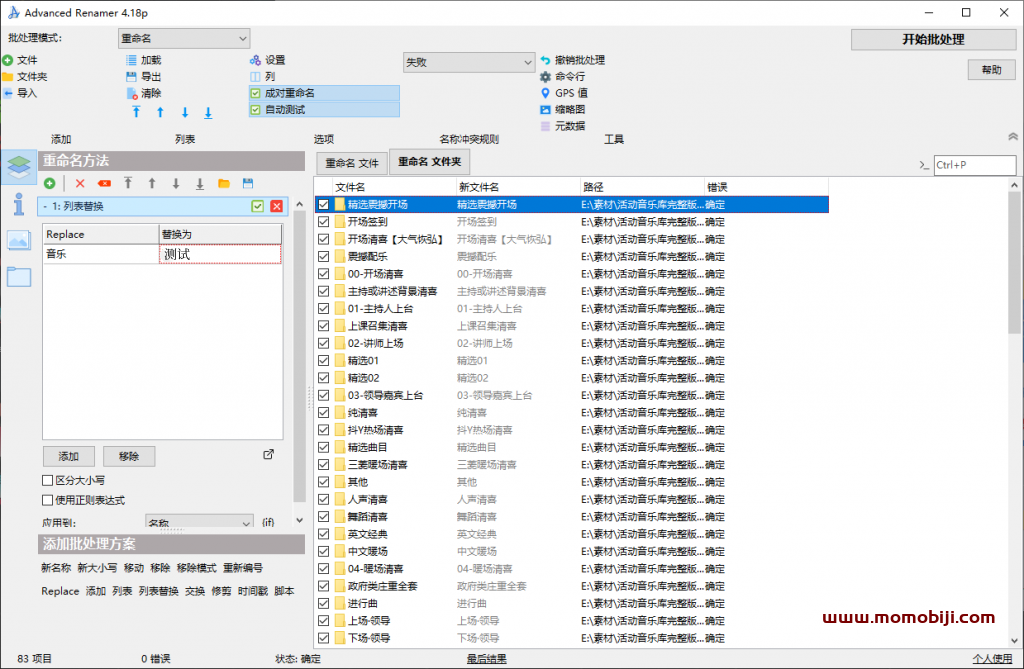The width and height of the screenshot is (1024, 669).
Task: Open the 应用到 名称 dropdown
Action: [x=199, y=522]
